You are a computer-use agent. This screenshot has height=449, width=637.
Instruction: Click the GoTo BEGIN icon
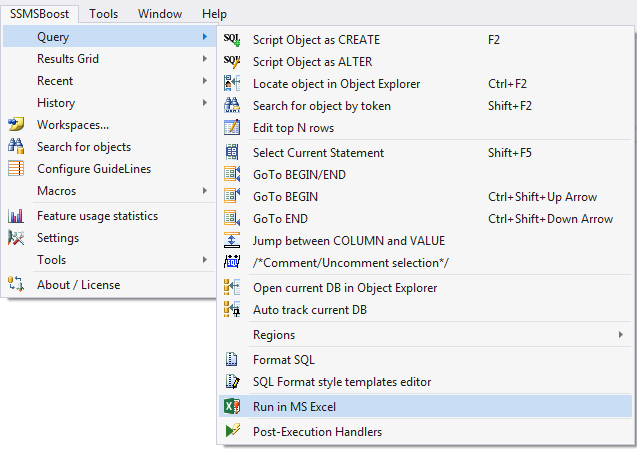click(x=232, y=197)
